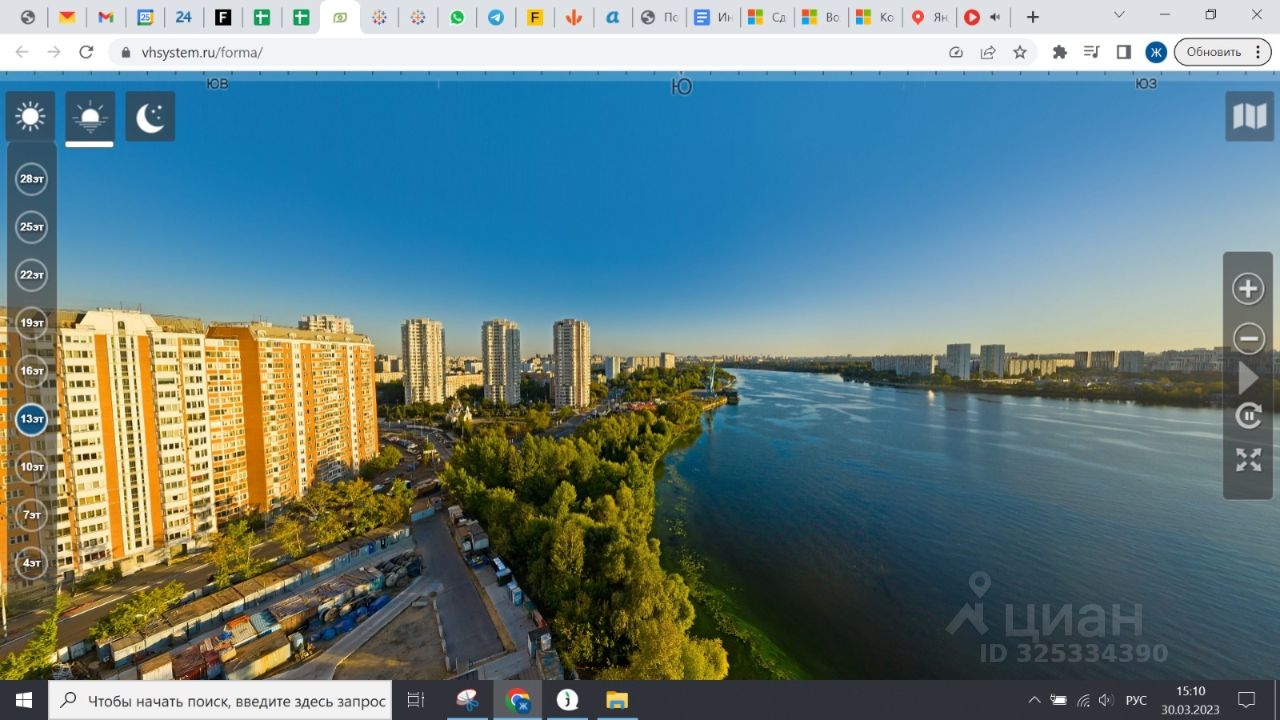Show hidden system tray icons
This screenshot has height=720, width=1280.
pos(1034,700)
